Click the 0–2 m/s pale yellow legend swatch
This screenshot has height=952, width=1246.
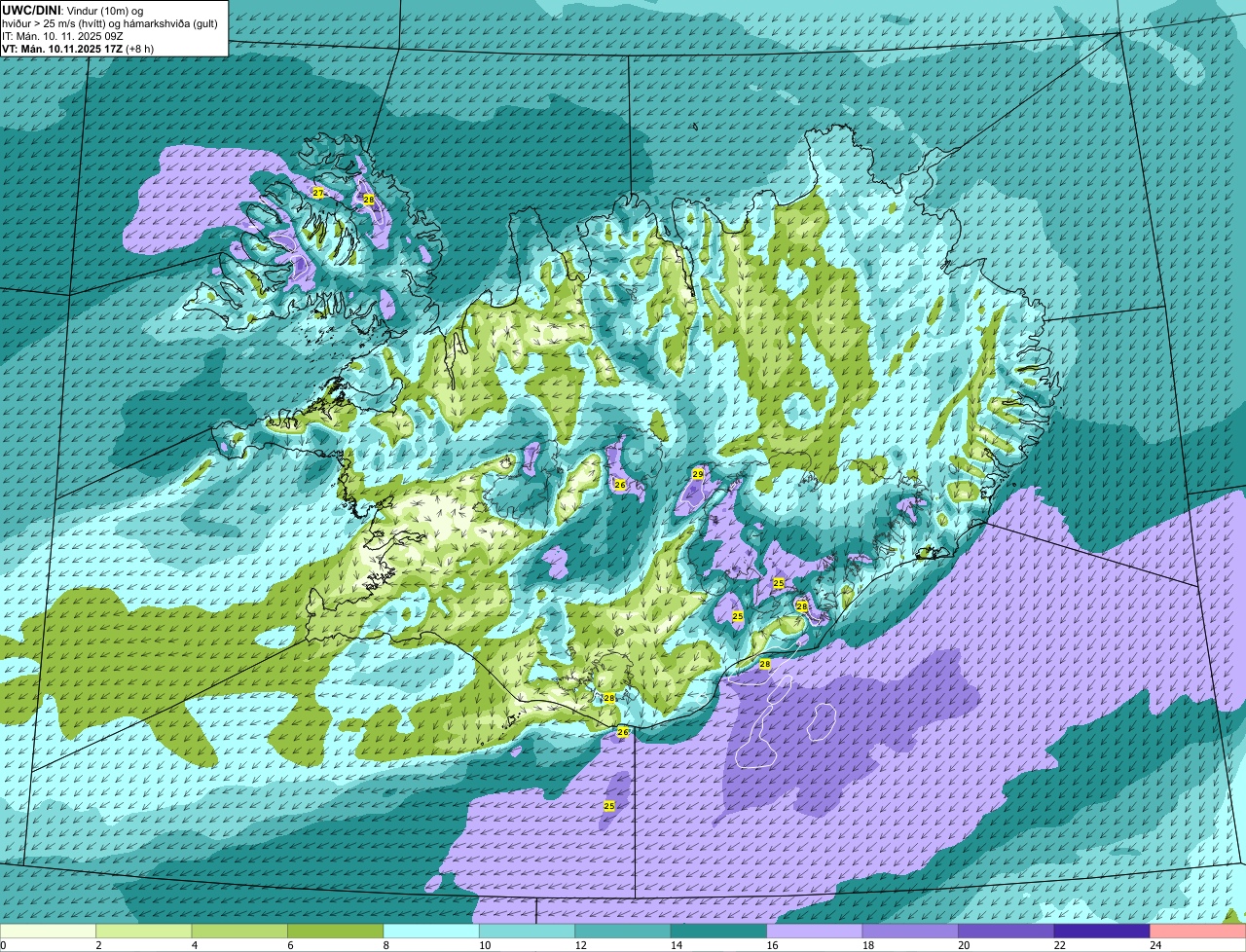tap(49, 931)
